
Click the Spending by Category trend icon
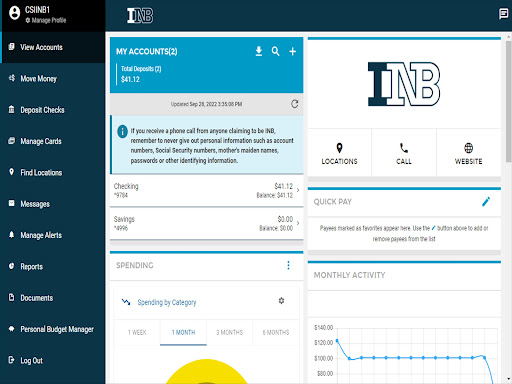pos(126,302)
